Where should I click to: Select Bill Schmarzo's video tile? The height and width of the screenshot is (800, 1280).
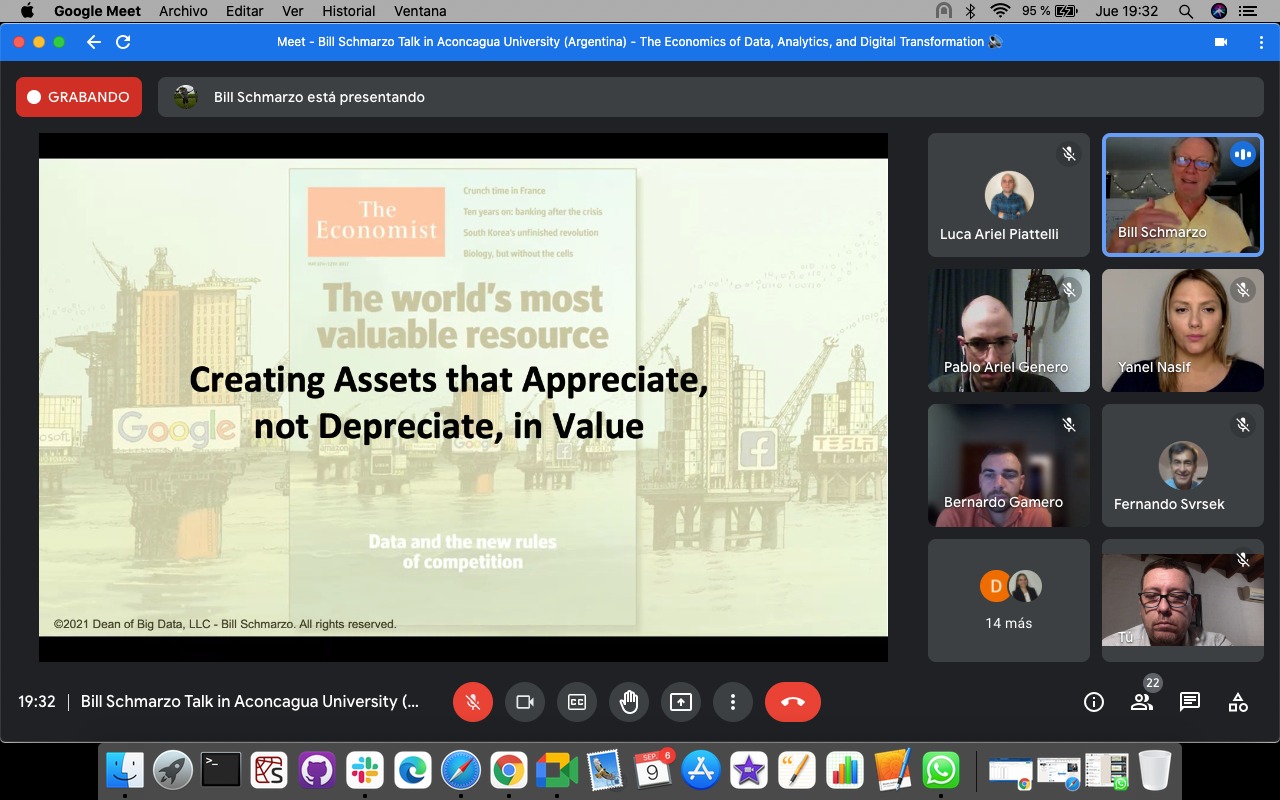pos(1183,195)
